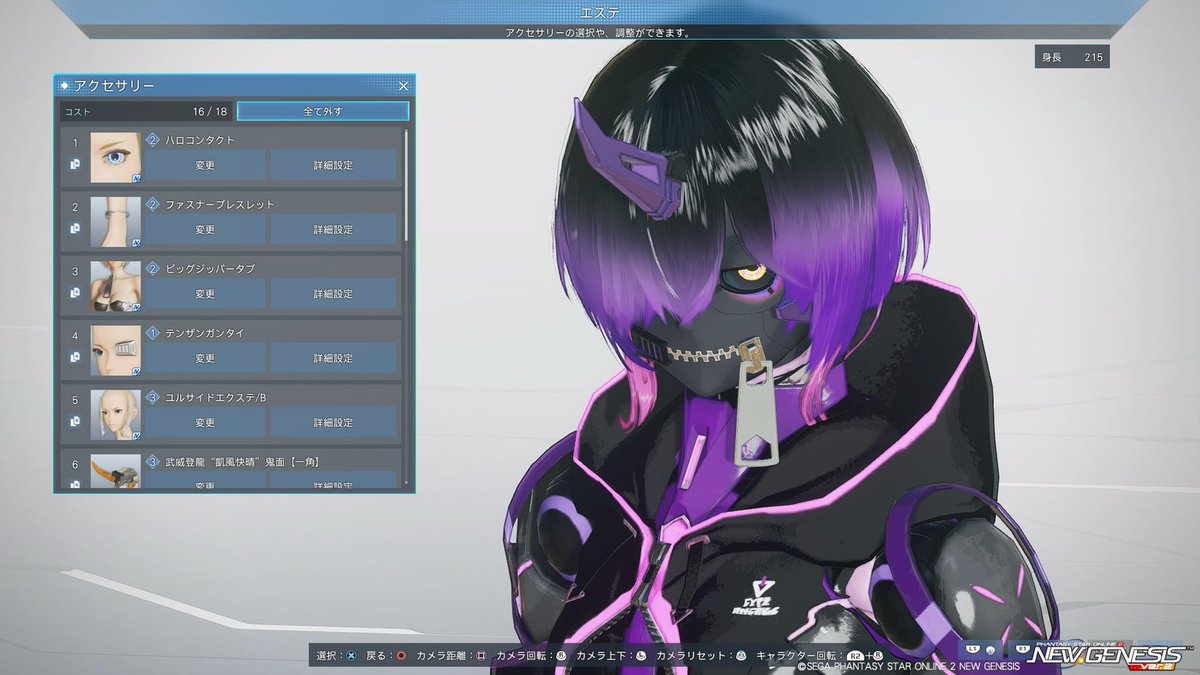Click the エステ screen title
The height and width of the screenshot is (675, 1200).
[599, 12]
